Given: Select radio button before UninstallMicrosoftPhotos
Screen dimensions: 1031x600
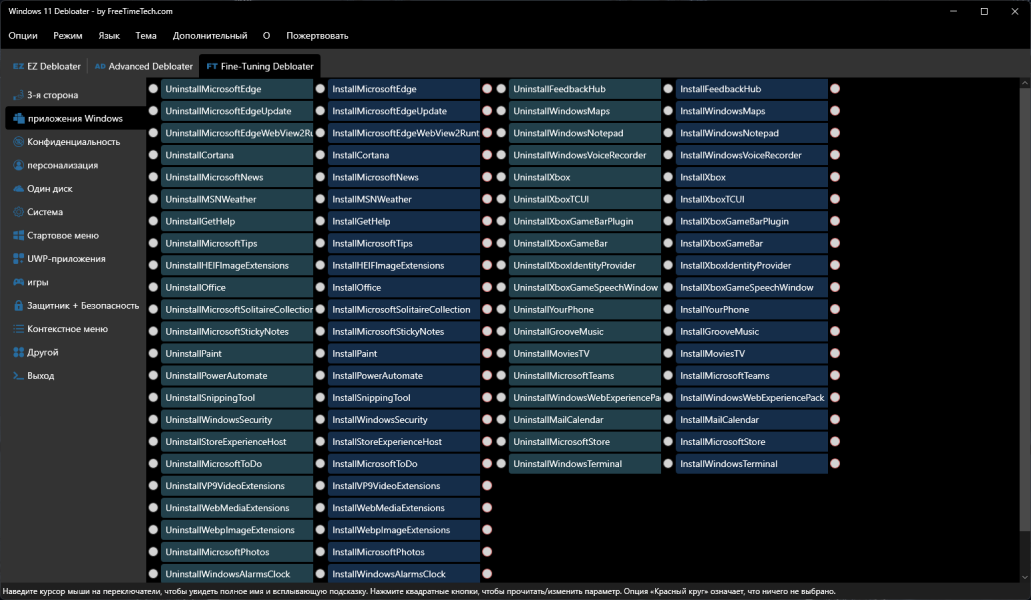Looking at the screenshot, I should 153,552.
